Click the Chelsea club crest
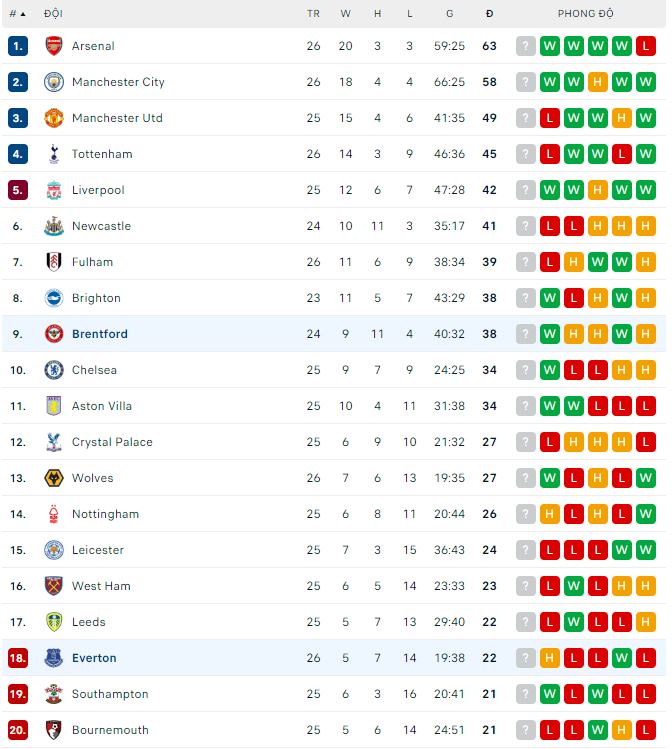 [x=53, y=370]
